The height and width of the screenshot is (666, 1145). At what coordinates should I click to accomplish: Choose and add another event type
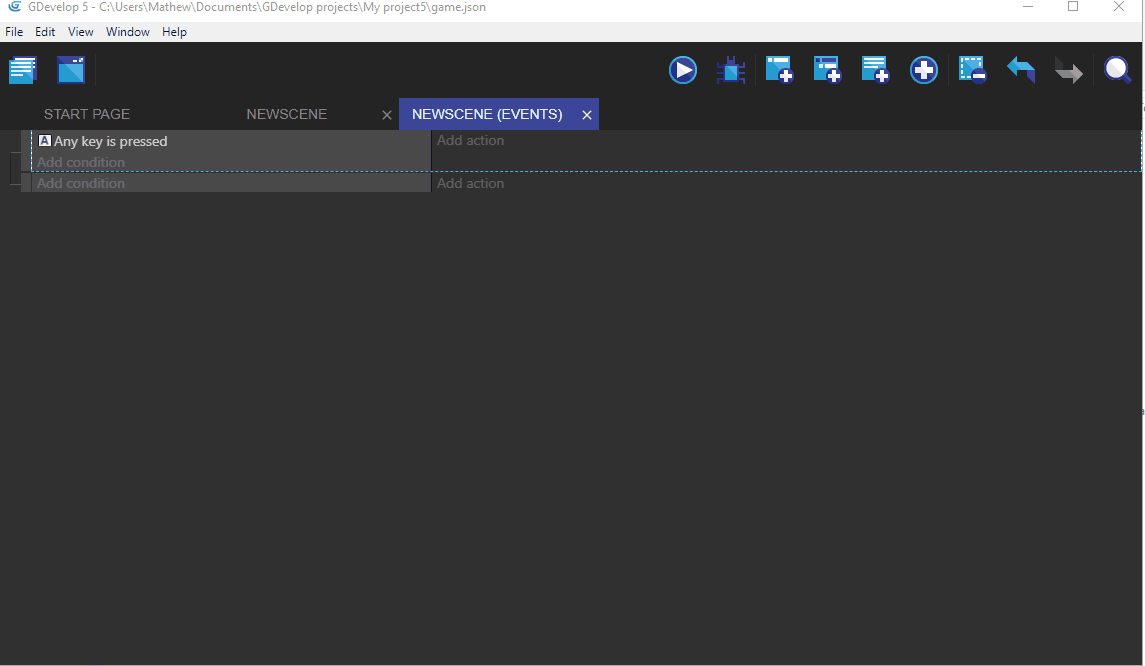click(x=923, y=69)
